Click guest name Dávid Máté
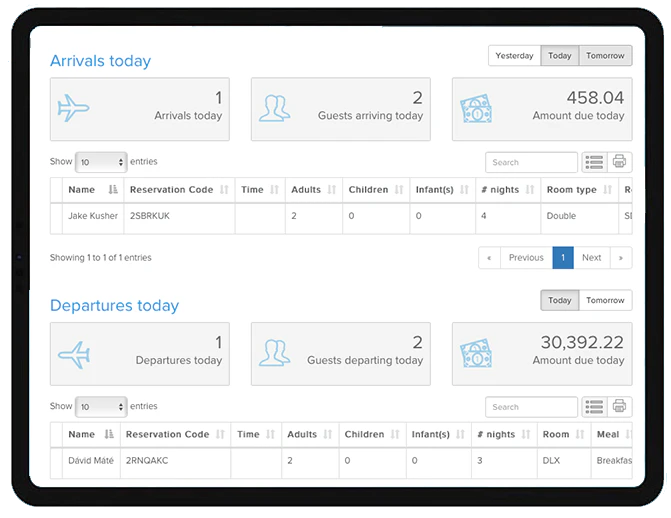 pyautogui.click(x=91, y=461)
